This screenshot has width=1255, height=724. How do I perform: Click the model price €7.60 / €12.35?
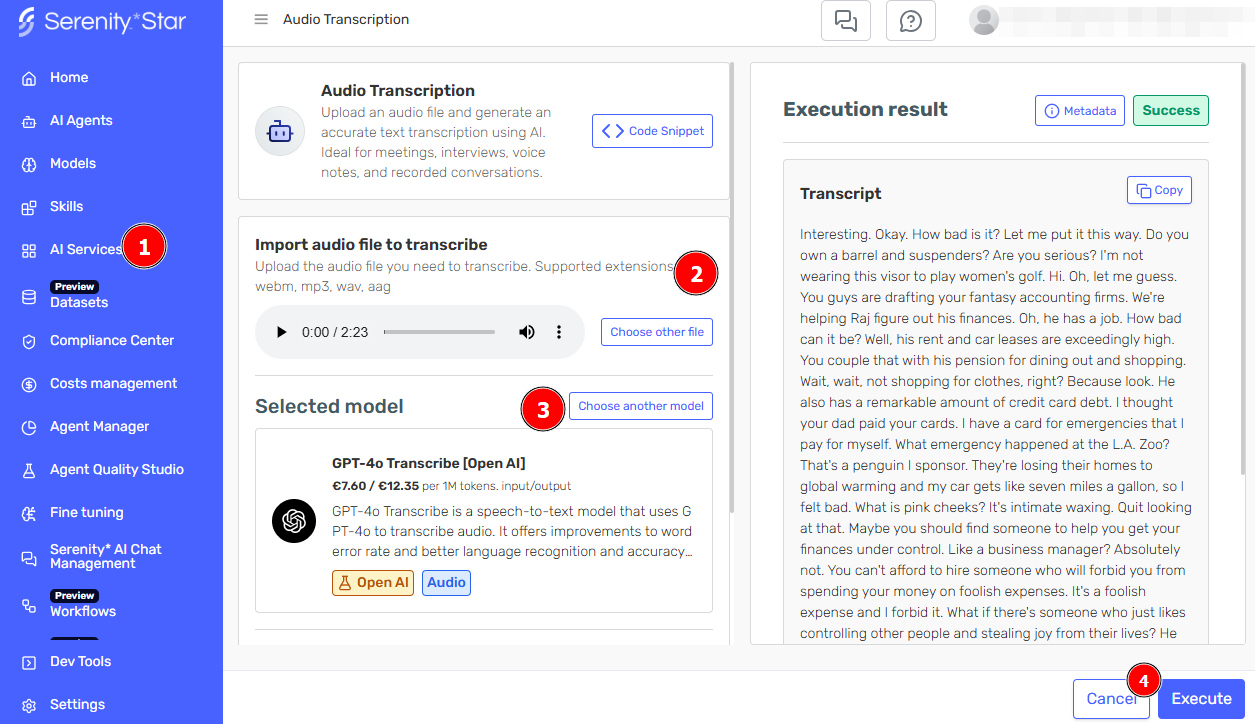pos(375,486)
